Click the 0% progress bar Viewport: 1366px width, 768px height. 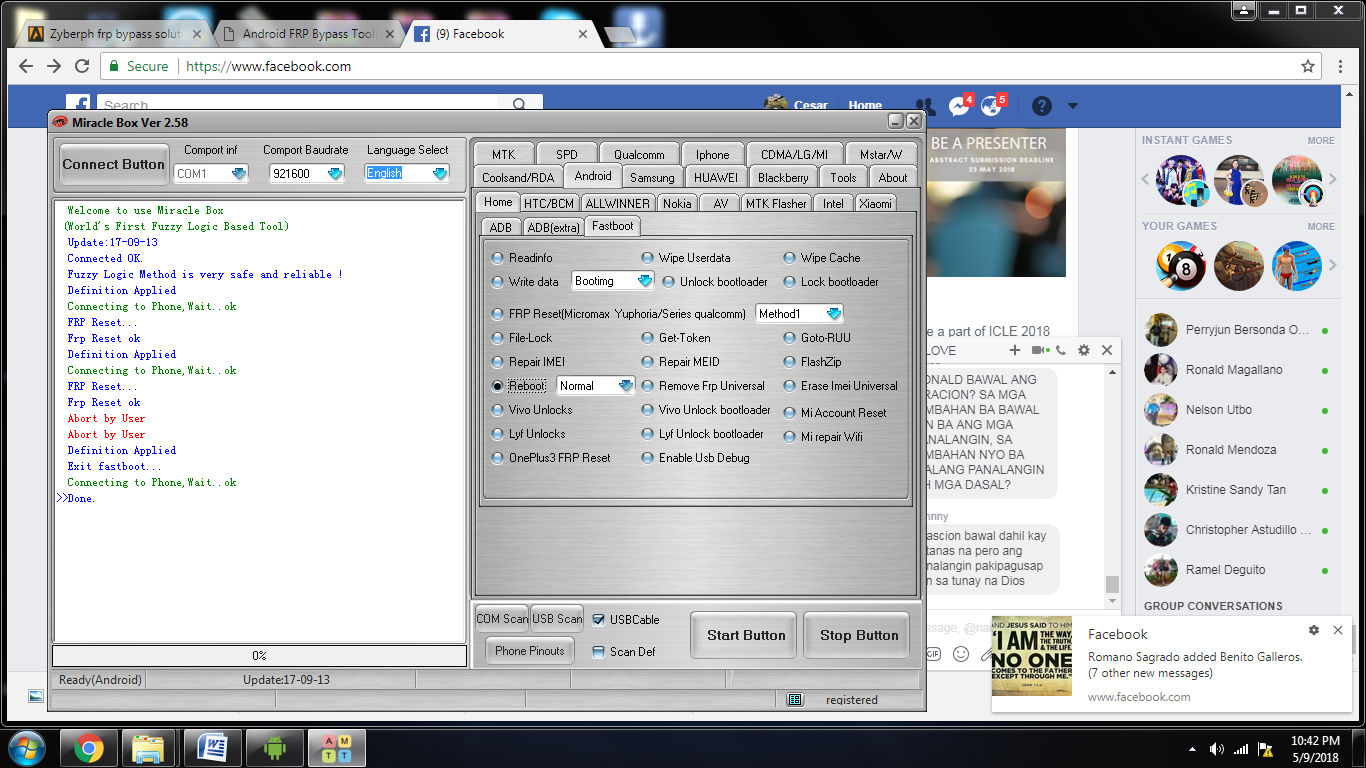click(259, 656)
